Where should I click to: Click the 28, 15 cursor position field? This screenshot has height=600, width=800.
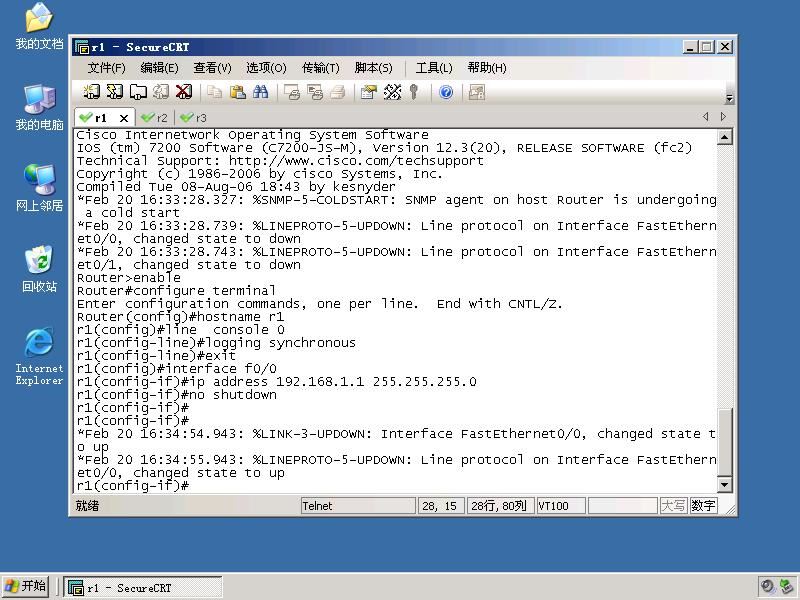pos(441,506)
